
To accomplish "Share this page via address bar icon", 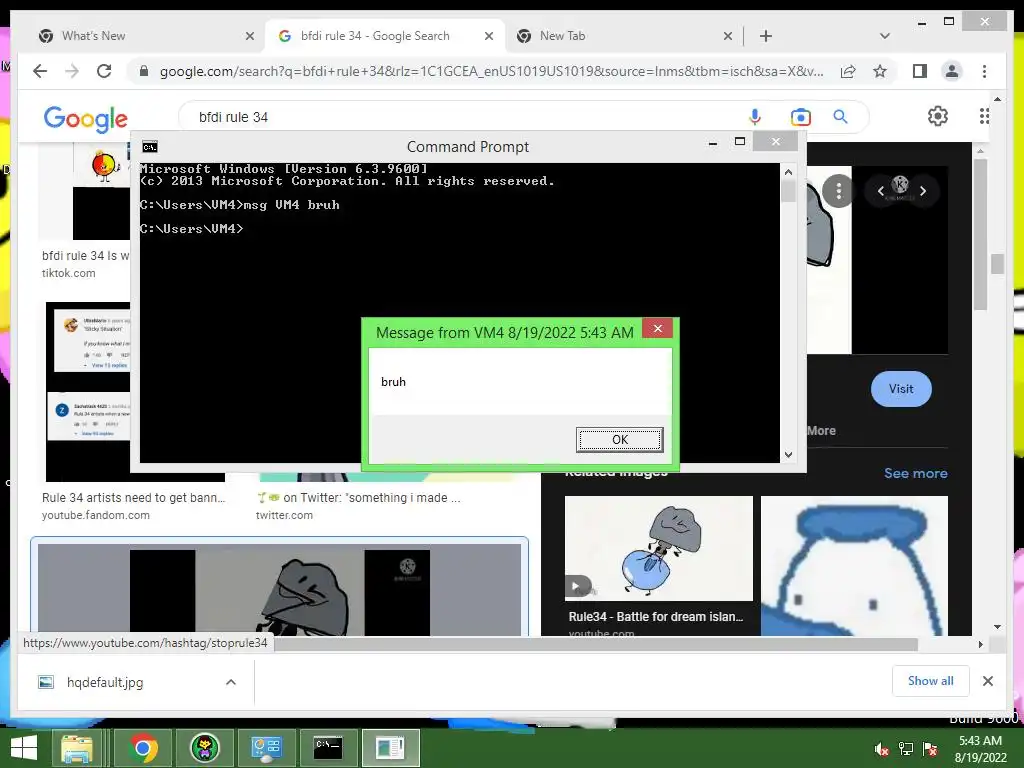I will 848,71.
